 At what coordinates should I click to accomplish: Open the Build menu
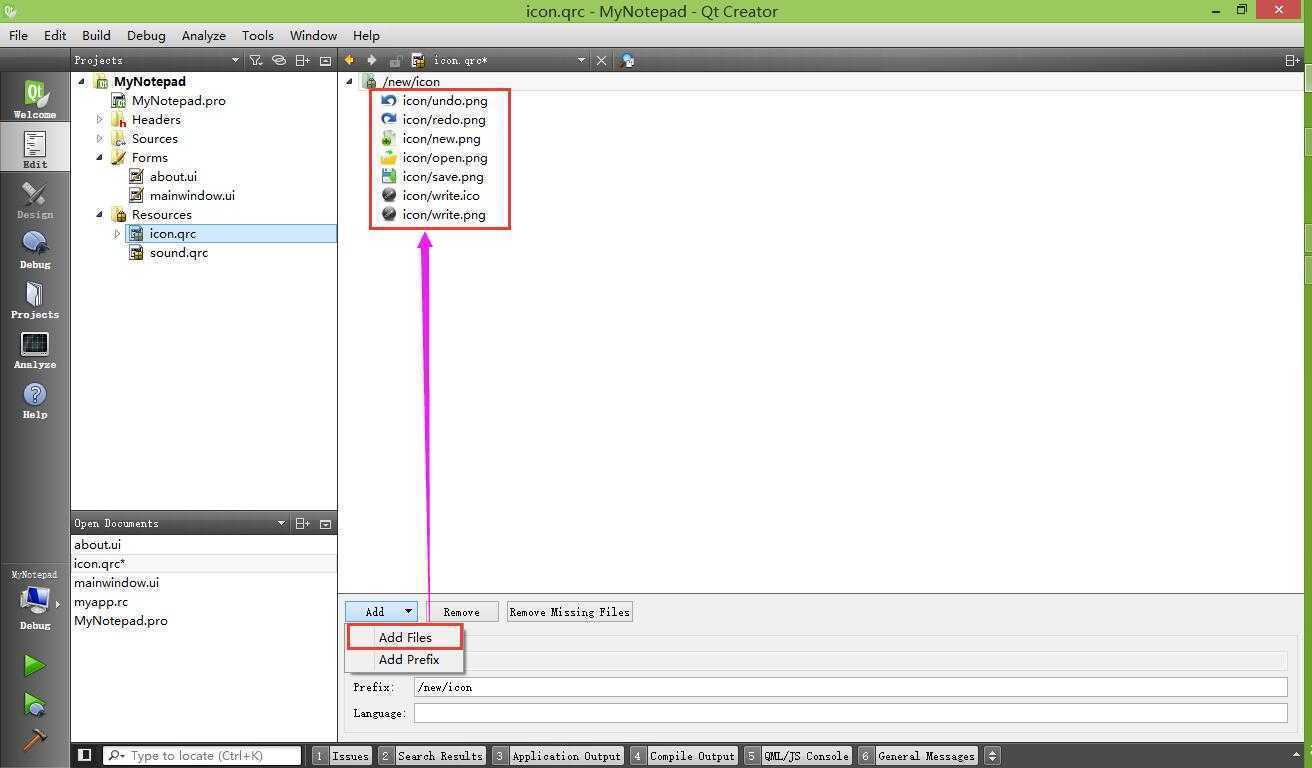(x=96, y=35)
